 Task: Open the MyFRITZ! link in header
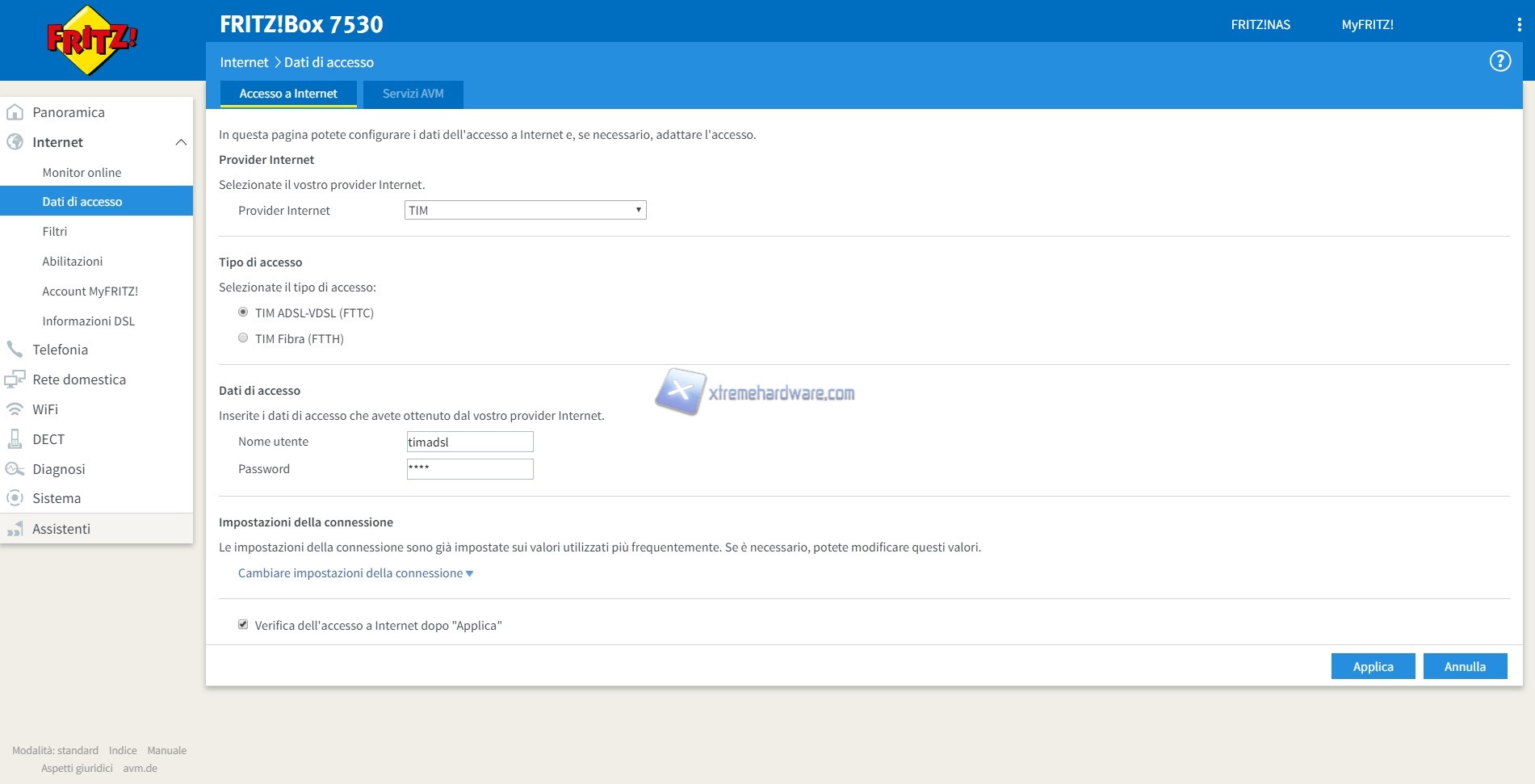1367,25
